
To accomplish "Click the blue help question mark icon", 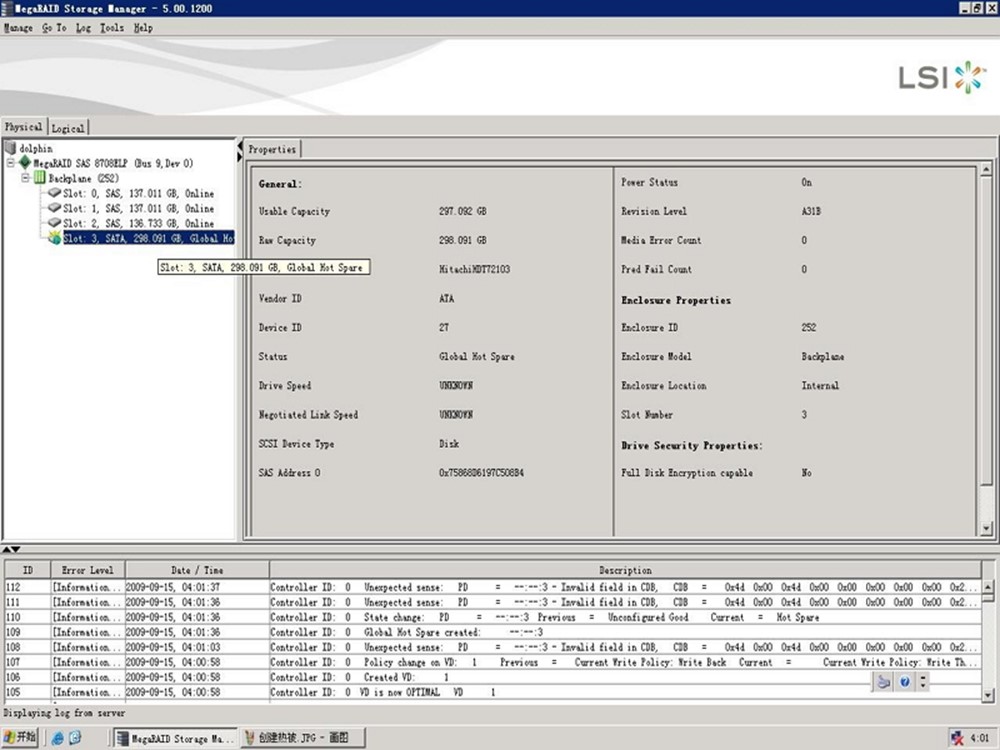I will (x=904, y=681).
